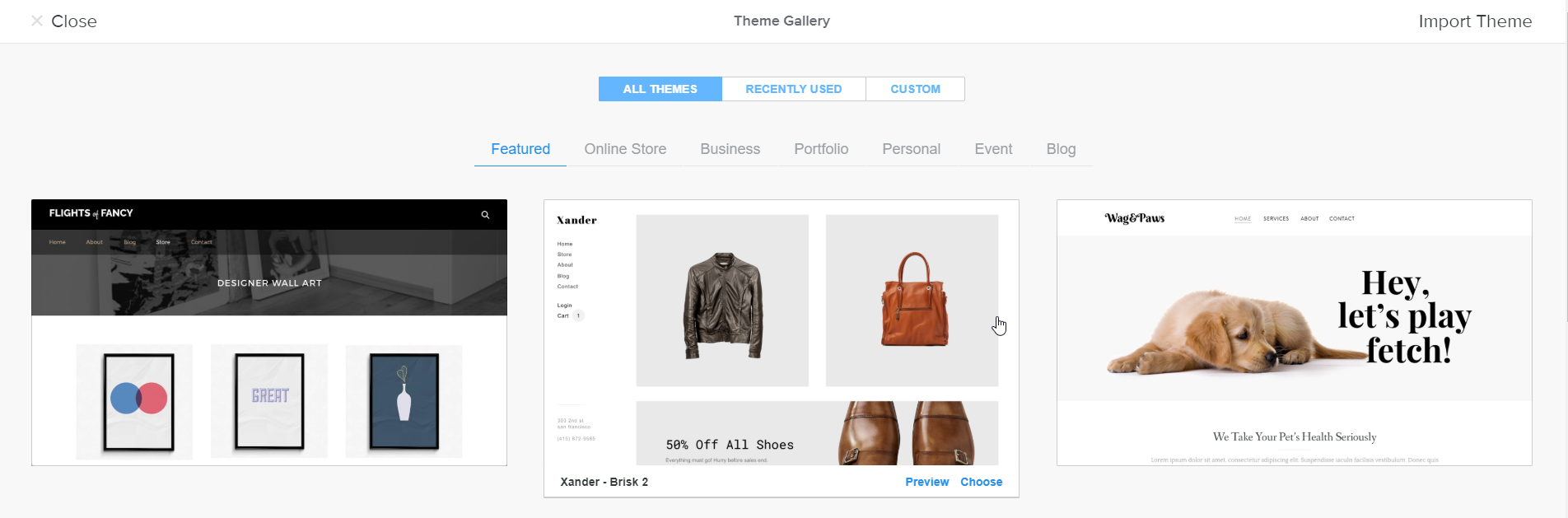Open the Portfolio category tab

[x=821, y=149]
